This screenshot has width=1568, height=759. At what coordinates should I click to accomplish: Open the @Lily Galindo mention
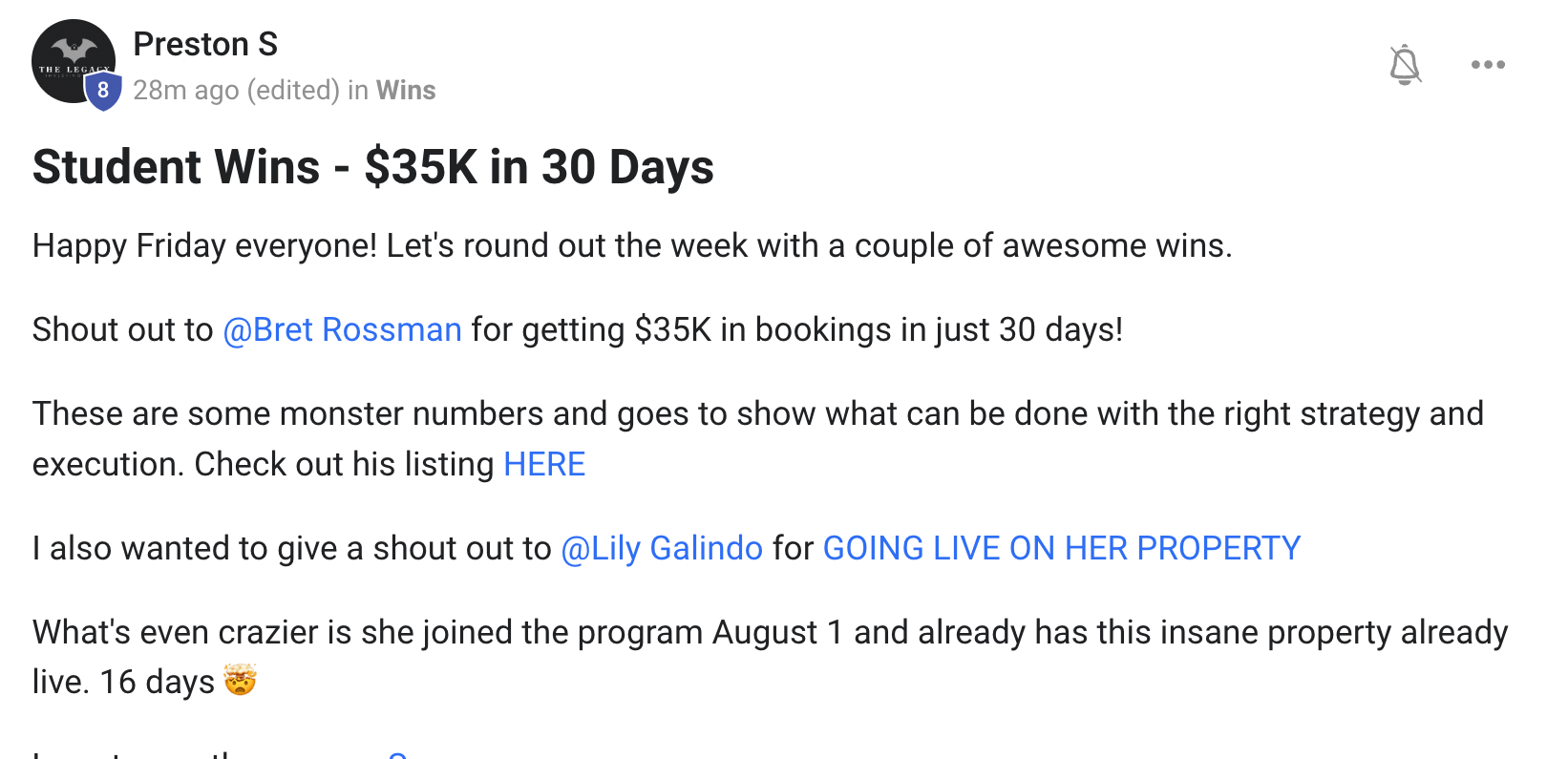point(662,548)
